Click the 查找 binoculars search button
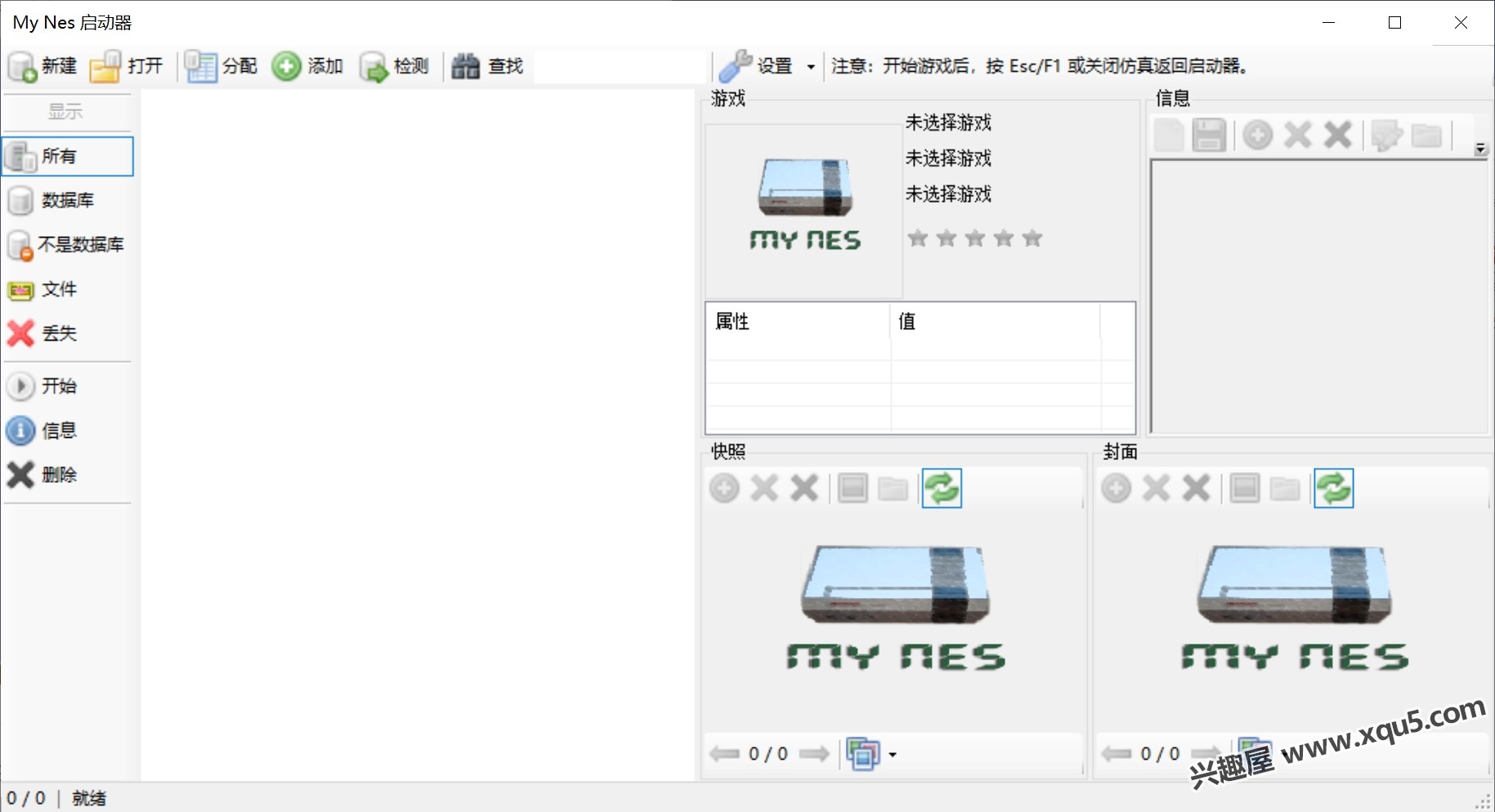The height and width of the screenshot is (812, 1495). pyautogui.click(x=488, y=66)
